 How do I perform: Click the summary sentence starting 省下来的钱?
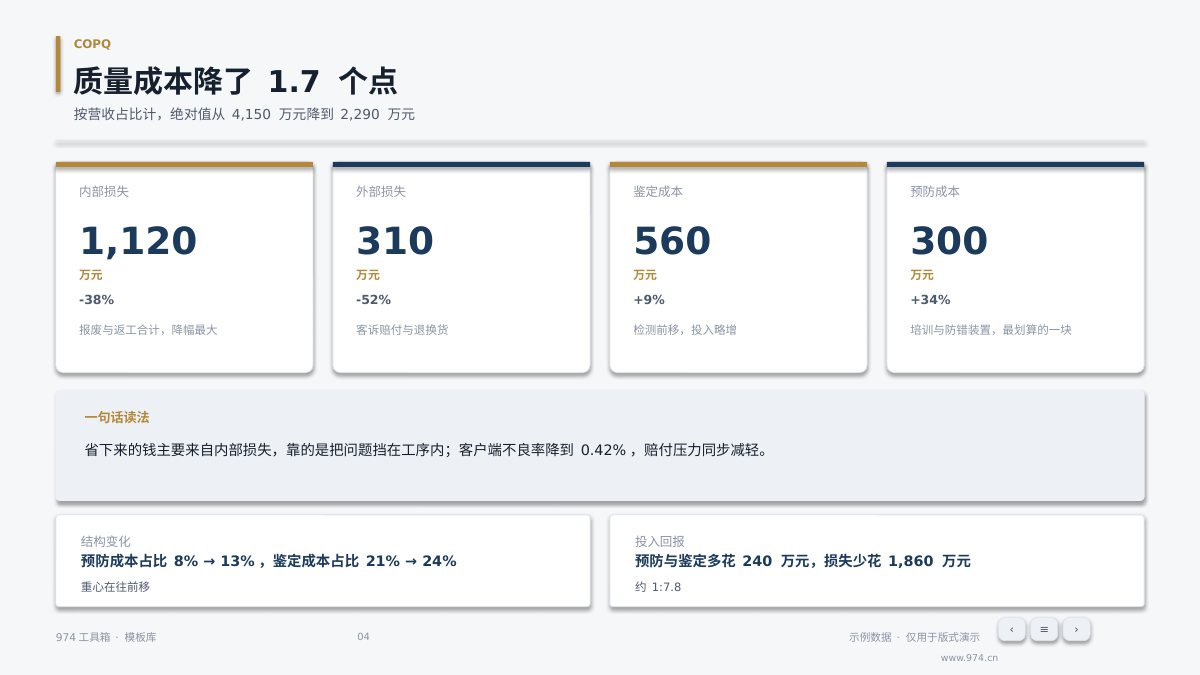coord(429,450)
